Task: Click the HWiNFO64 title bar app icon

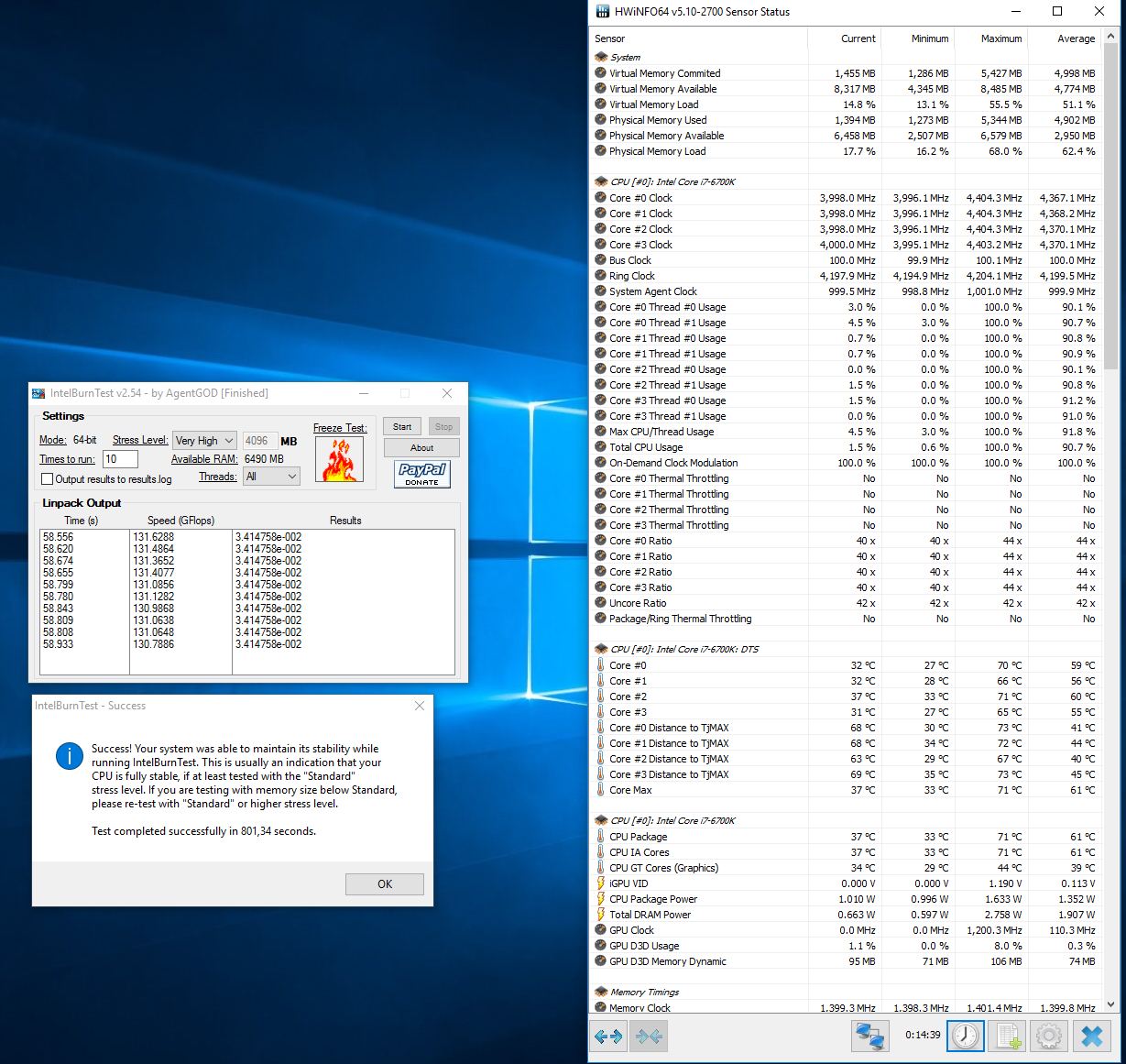Action: pos(603,12)
